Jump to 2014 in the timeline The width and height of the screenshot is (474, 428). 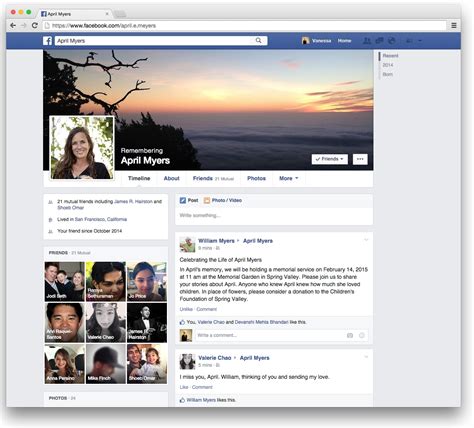387,65
